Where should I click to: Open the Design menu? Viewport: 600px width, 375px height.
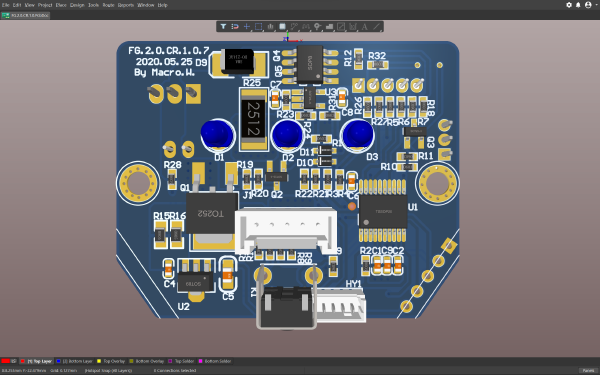[x=77, y=5]
